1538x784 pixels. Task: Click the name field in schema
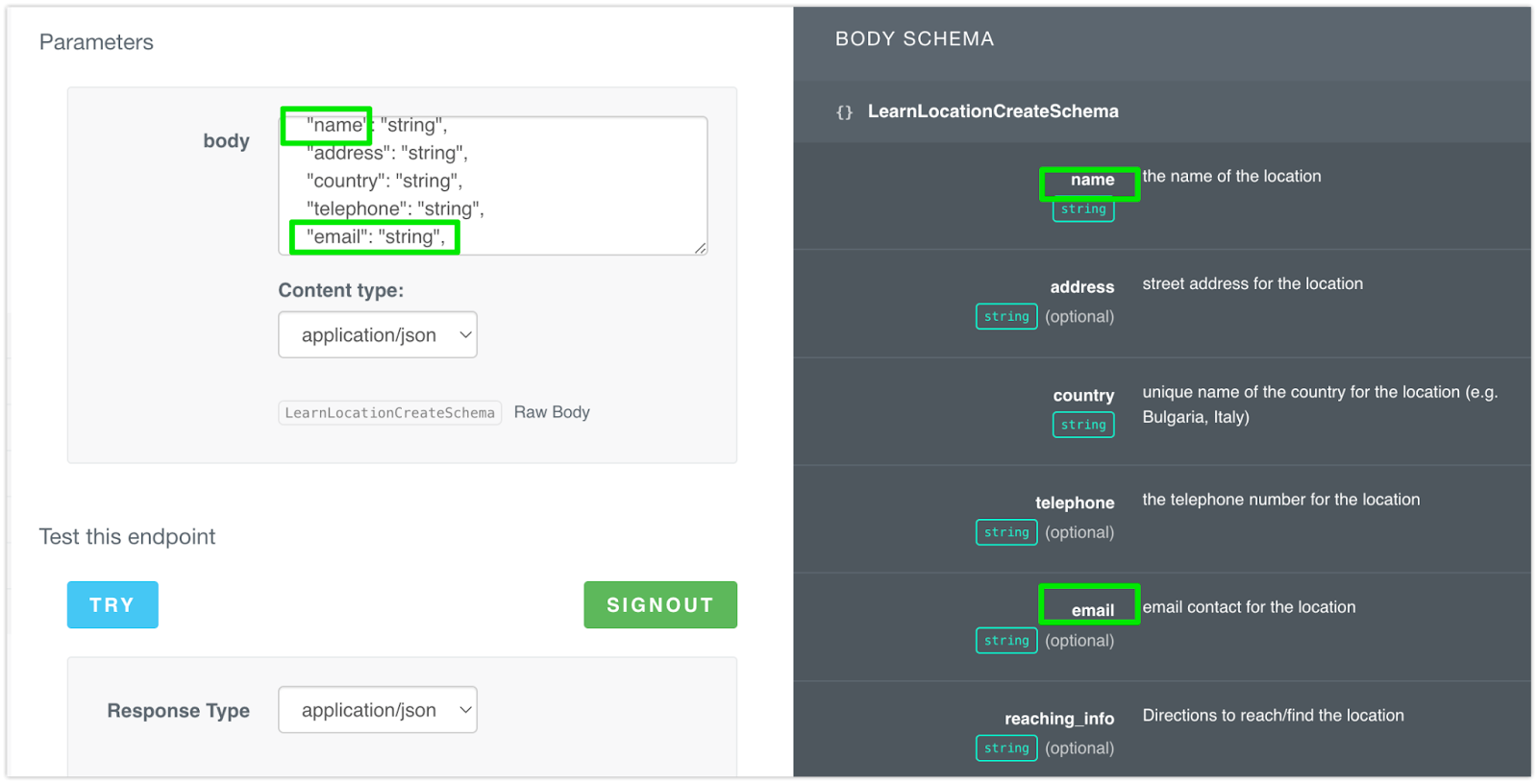[x=1092, y=180]
